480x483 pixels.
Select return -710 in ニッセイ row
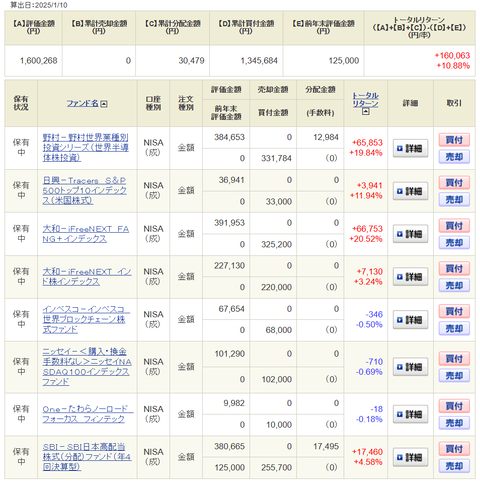374,362
